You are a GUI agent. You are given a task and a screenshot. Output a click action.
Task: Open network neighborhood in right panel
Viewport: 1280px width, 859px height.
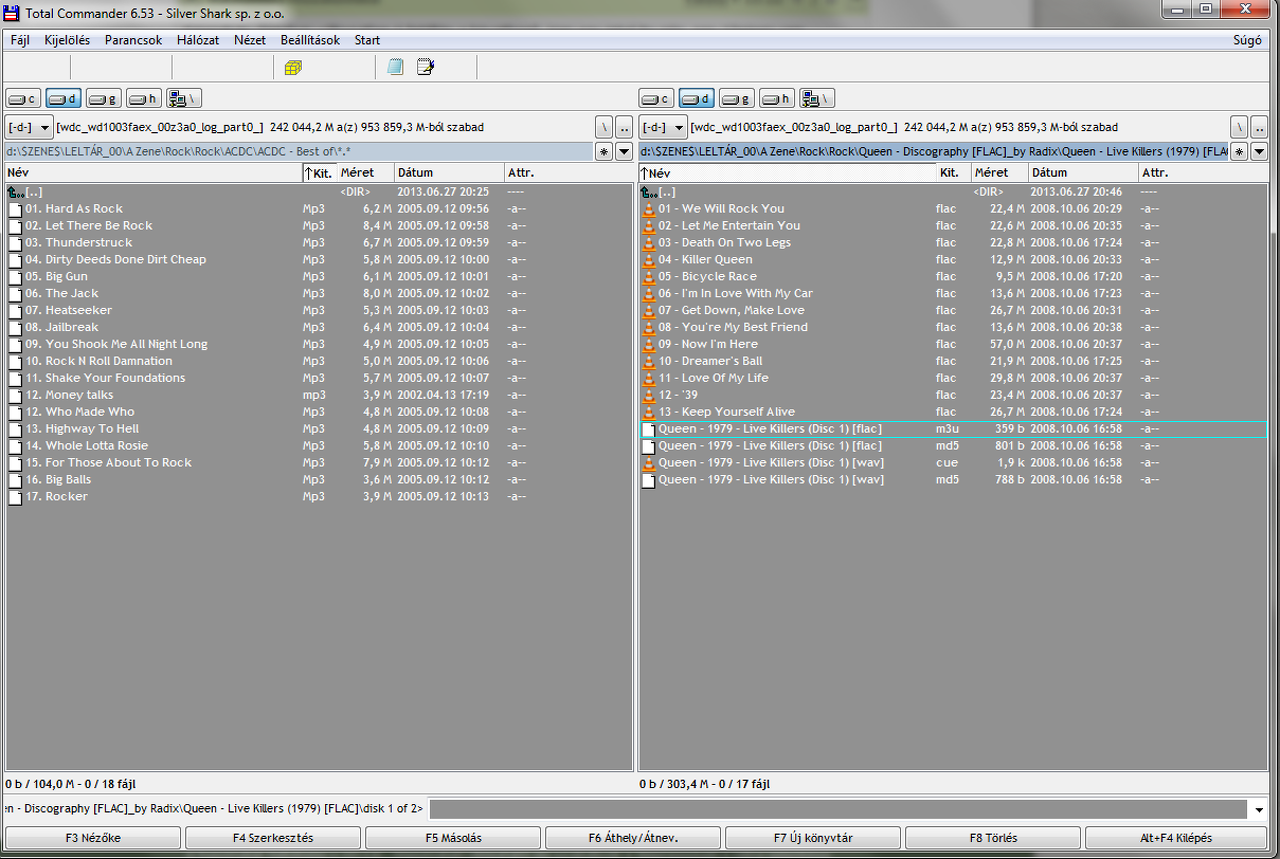(817, 98)
